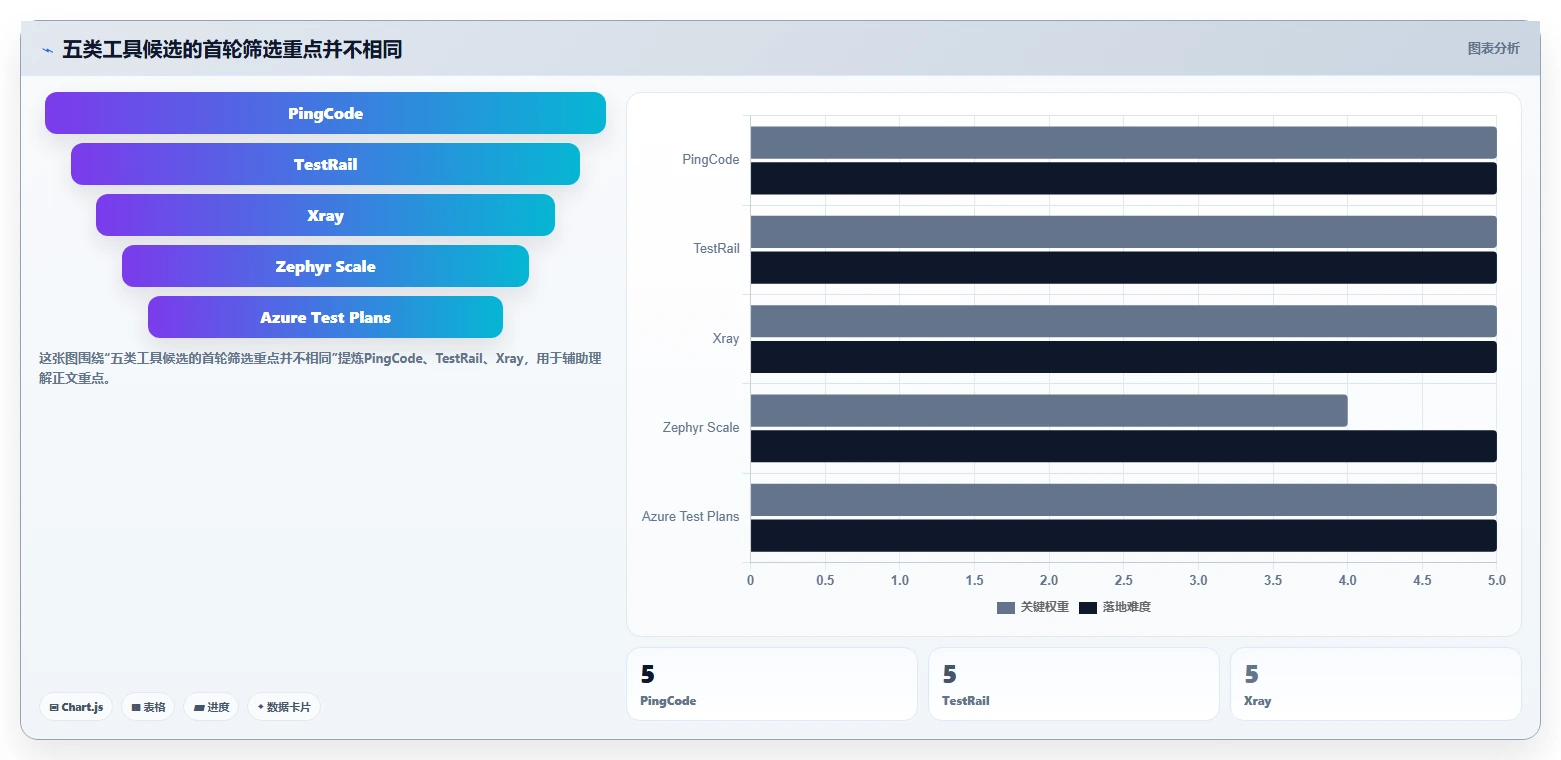
Task: Click Zephyr Scale's shorter gray bar at 4.0
Action: point(1049,410)
